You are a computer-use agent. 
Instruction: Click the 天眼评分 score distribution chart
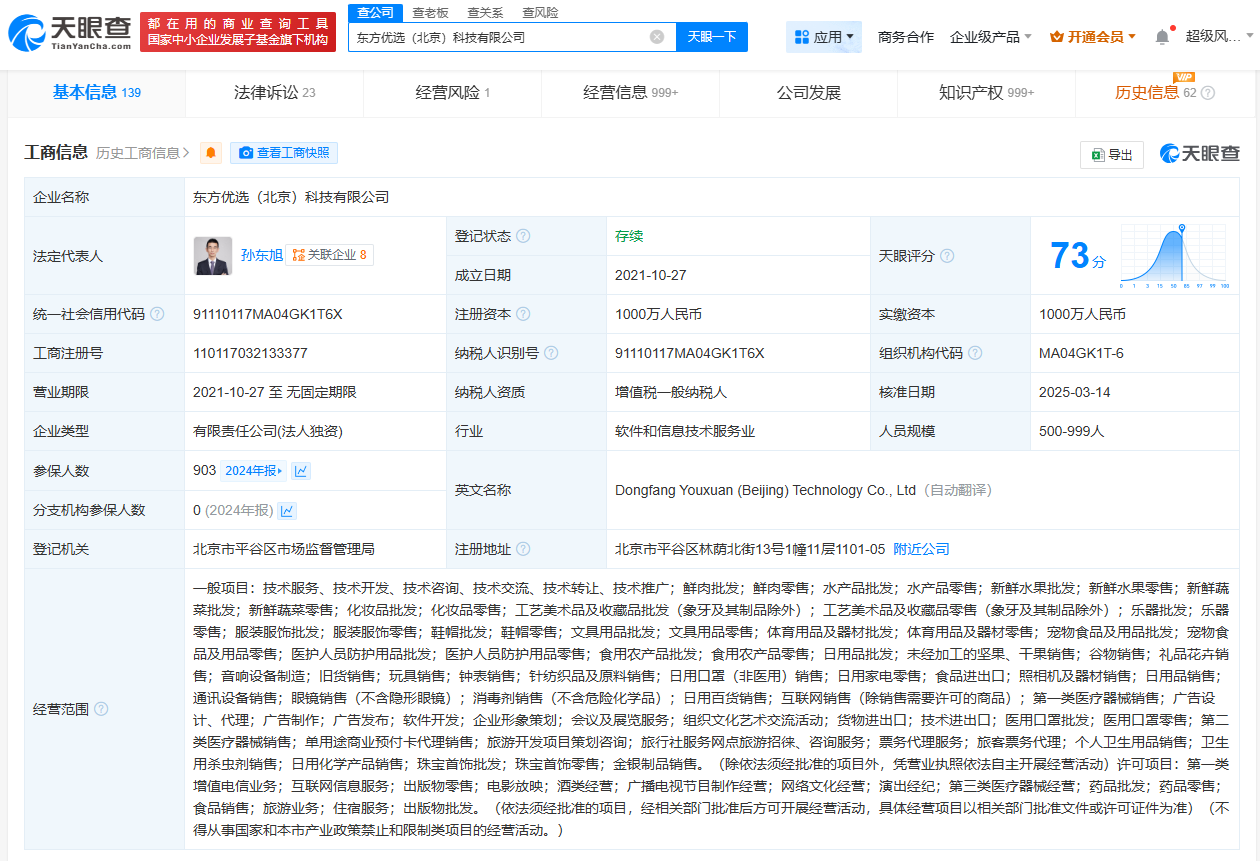tap(1174, 256)
